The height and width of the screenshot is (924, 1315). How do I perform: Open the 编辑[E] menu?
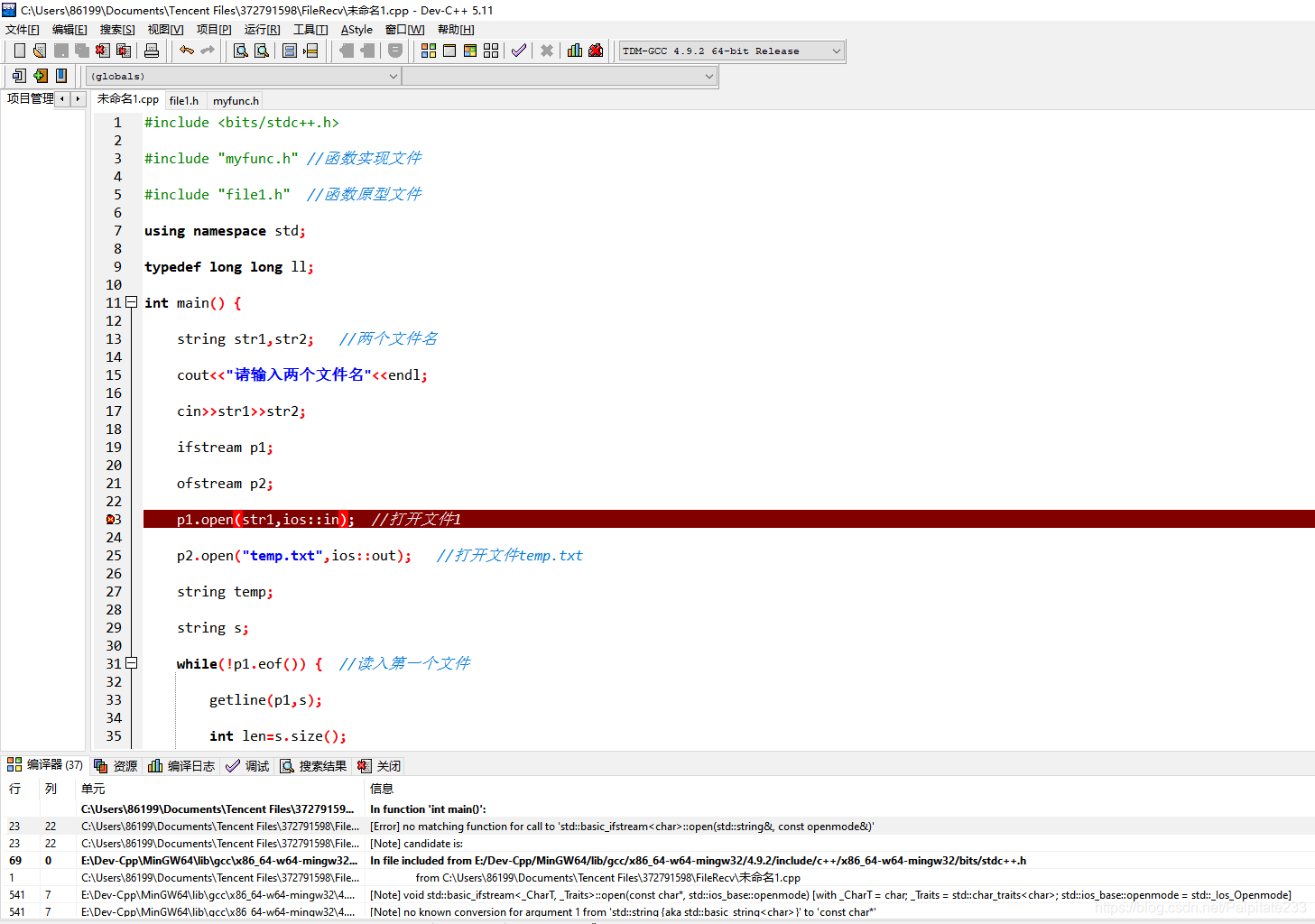[x=69, y=30]
